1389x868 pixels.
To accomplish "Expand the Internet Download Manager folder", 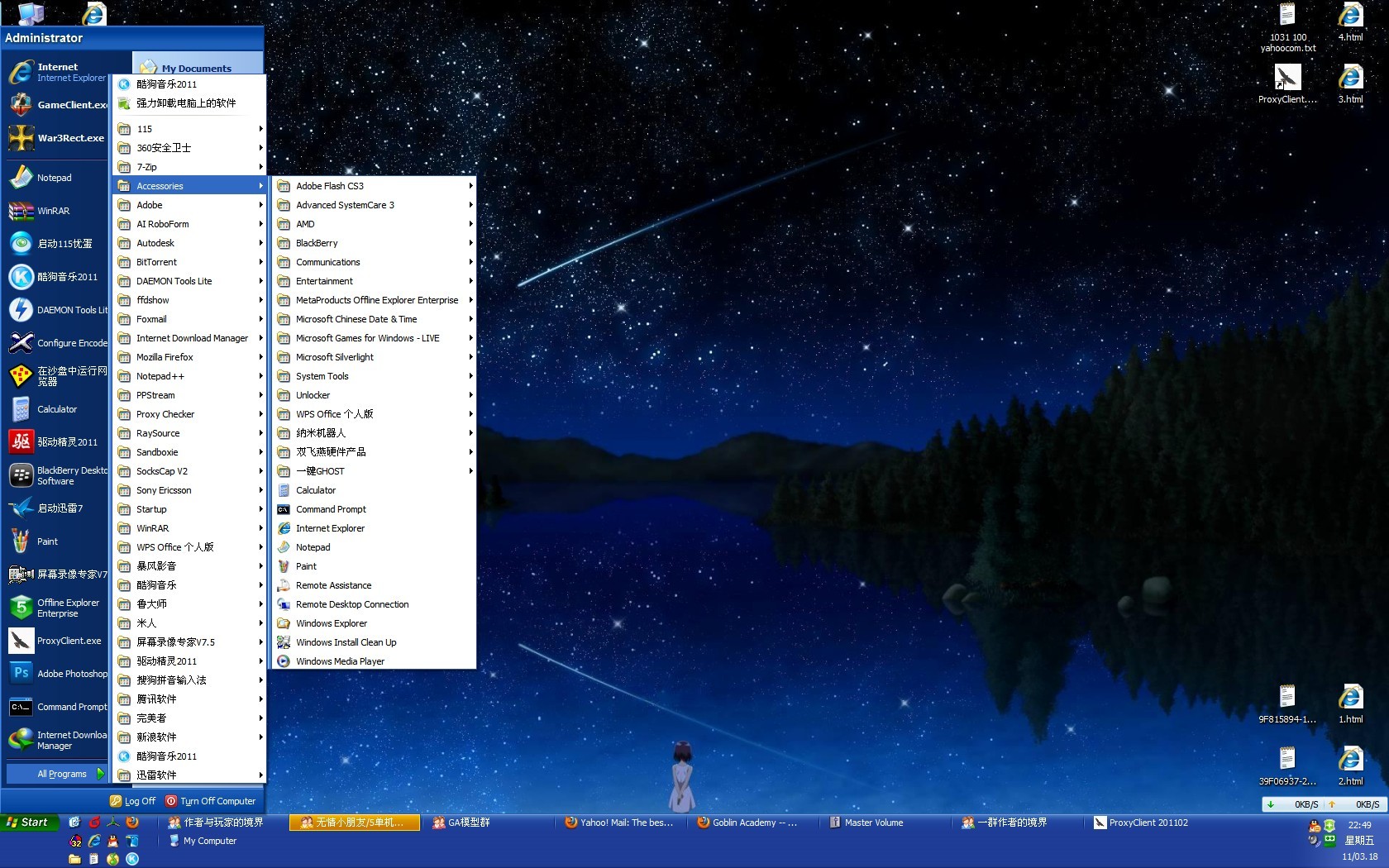I will tap(189, 338).
